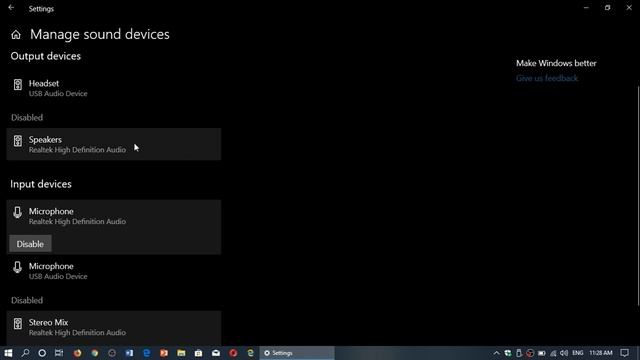Open Action Center notifications icon

(x=624, y=353)
